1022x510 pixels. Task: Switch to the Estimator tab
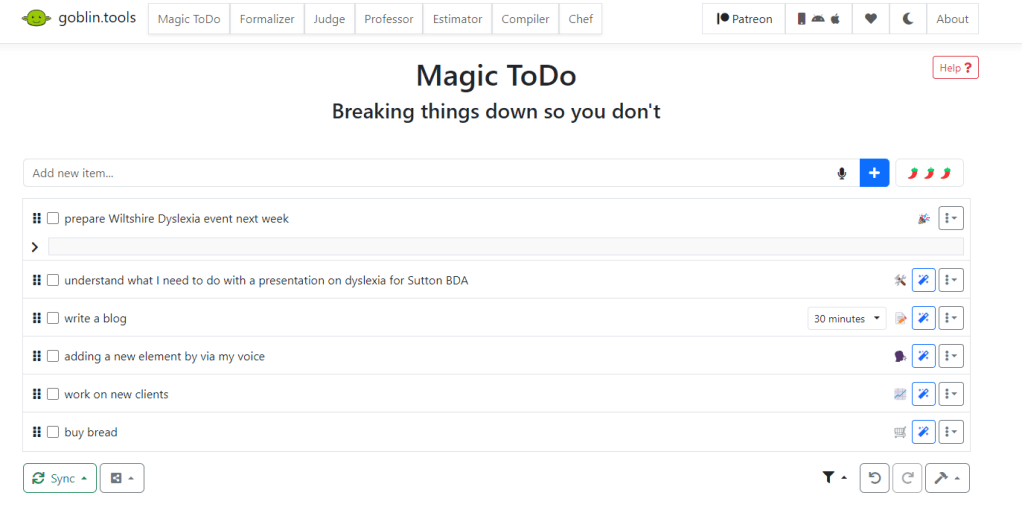coord(457,19)
